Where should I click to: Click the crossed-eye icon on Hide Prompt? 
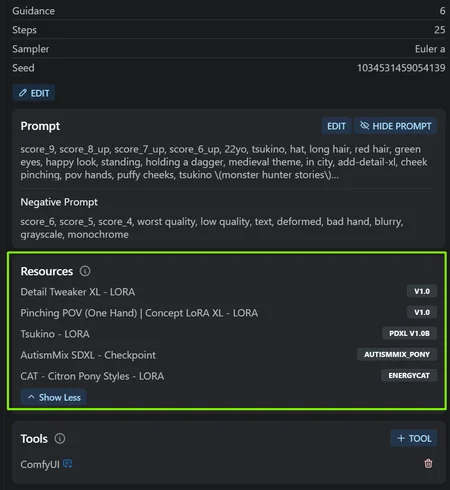click(x=365, y=126)
